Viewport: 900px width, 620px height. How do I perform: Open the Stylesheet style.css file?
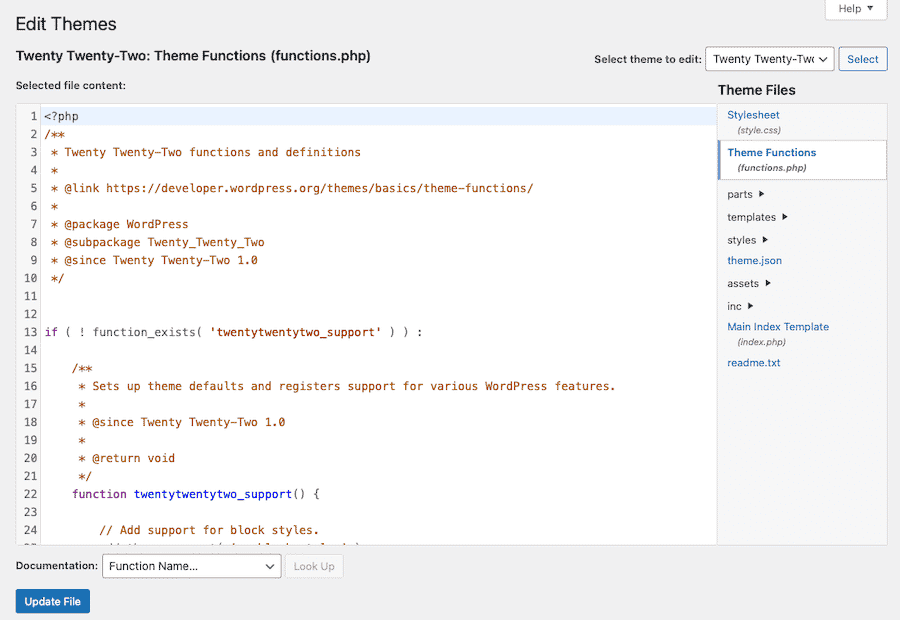[x=752, y=115]
